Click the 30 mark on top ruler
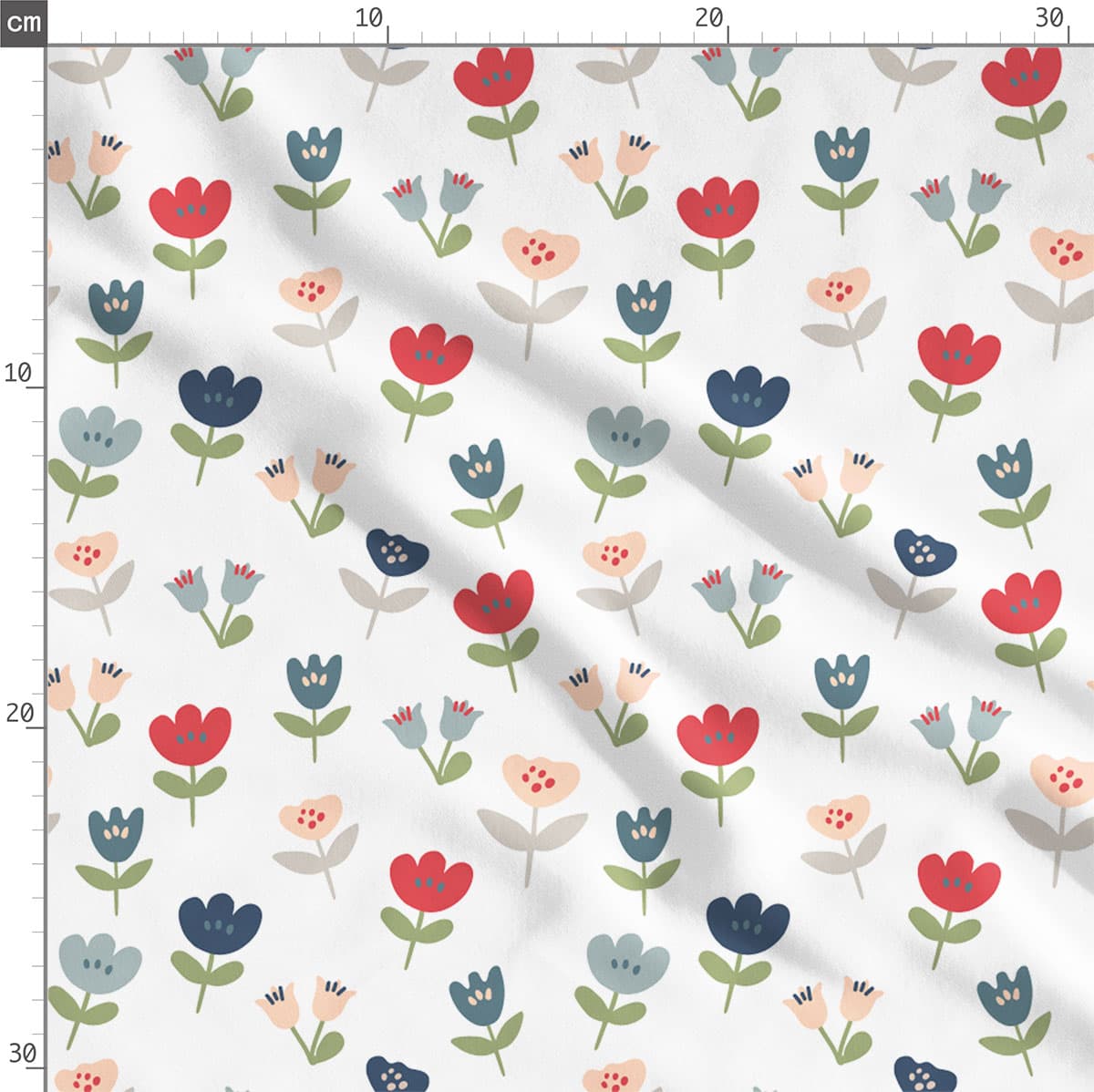Image resolution: width=1094 pixels, height=1092 pixels. [x=1050, y=17]
